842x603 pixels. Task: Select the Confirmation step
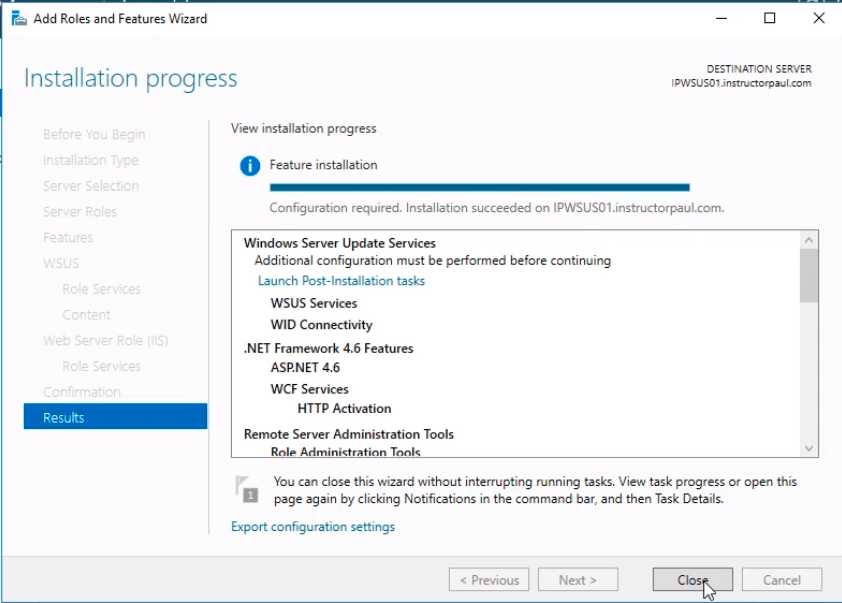pyautogui.click(x=82, y=392)
